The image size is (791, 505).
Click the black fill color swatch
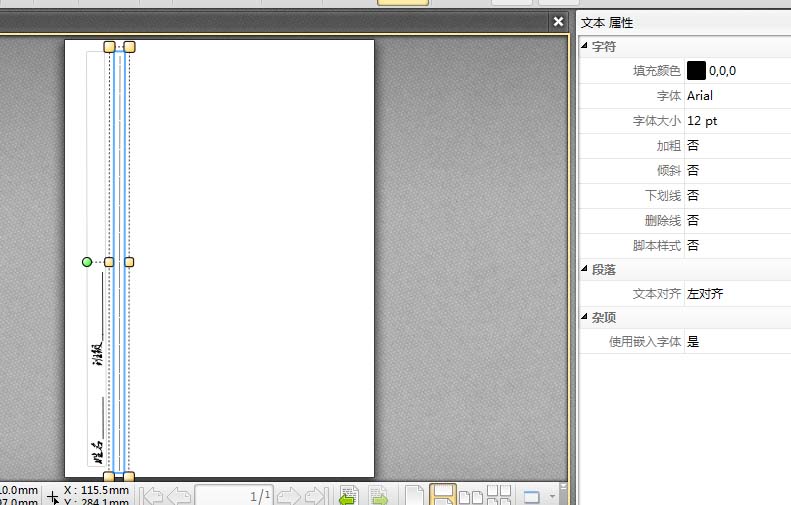tap(696, 71)
